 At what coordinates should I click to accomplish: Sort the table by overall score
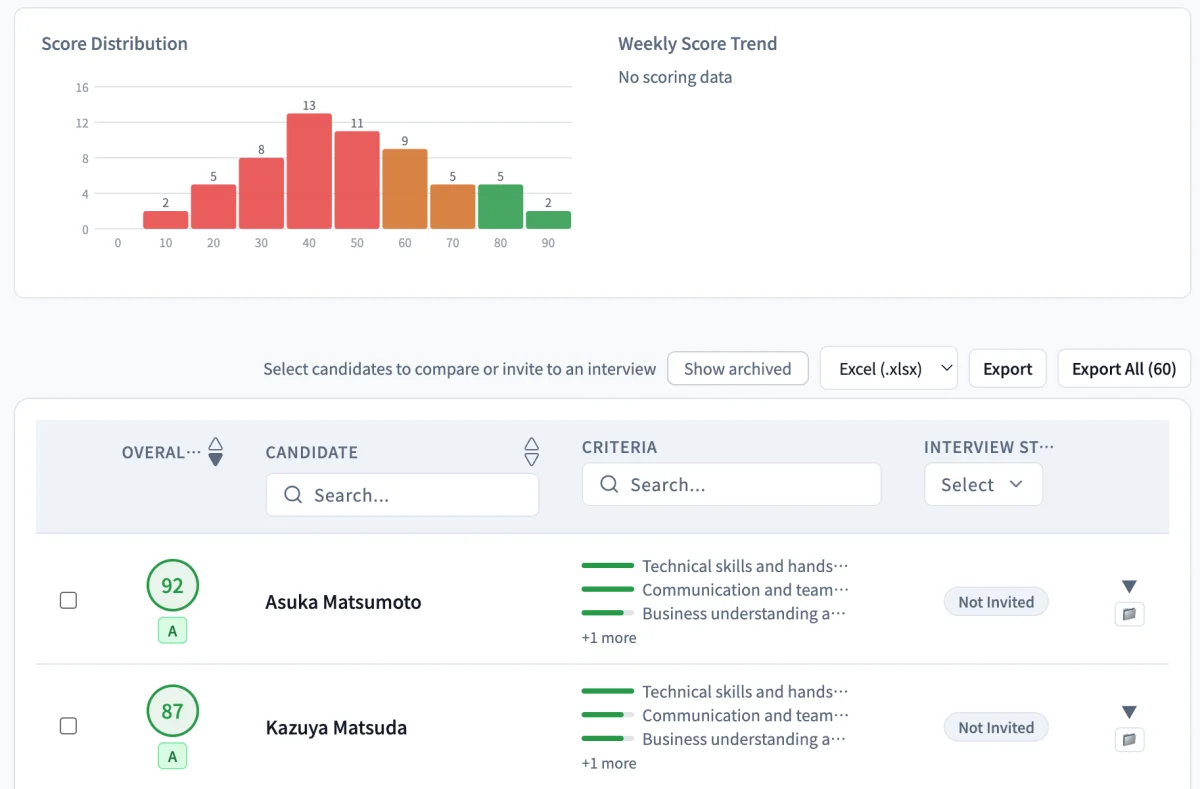tap(215, 452)
